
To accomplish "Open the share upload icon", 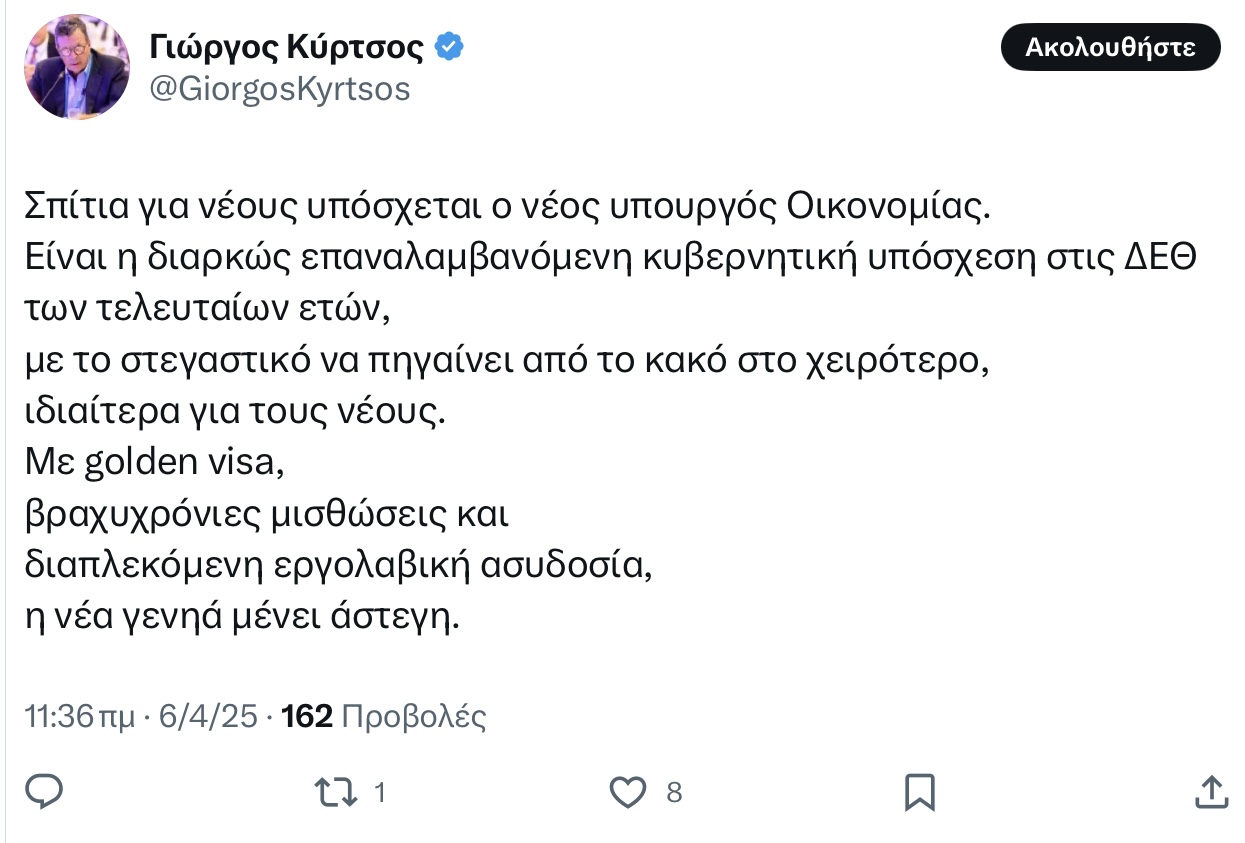I will click(1212, 791).
